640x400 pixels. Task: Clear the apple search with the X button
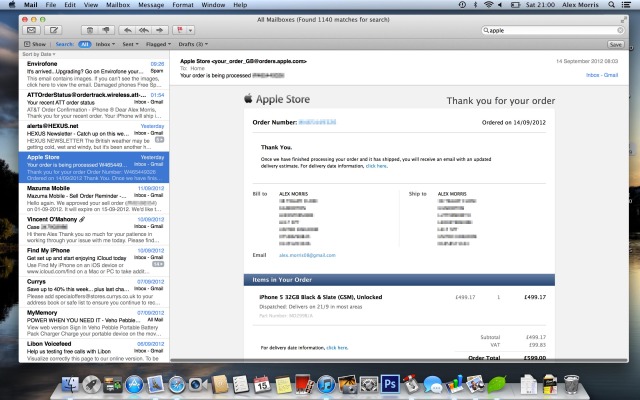click(x=620, y=30)
